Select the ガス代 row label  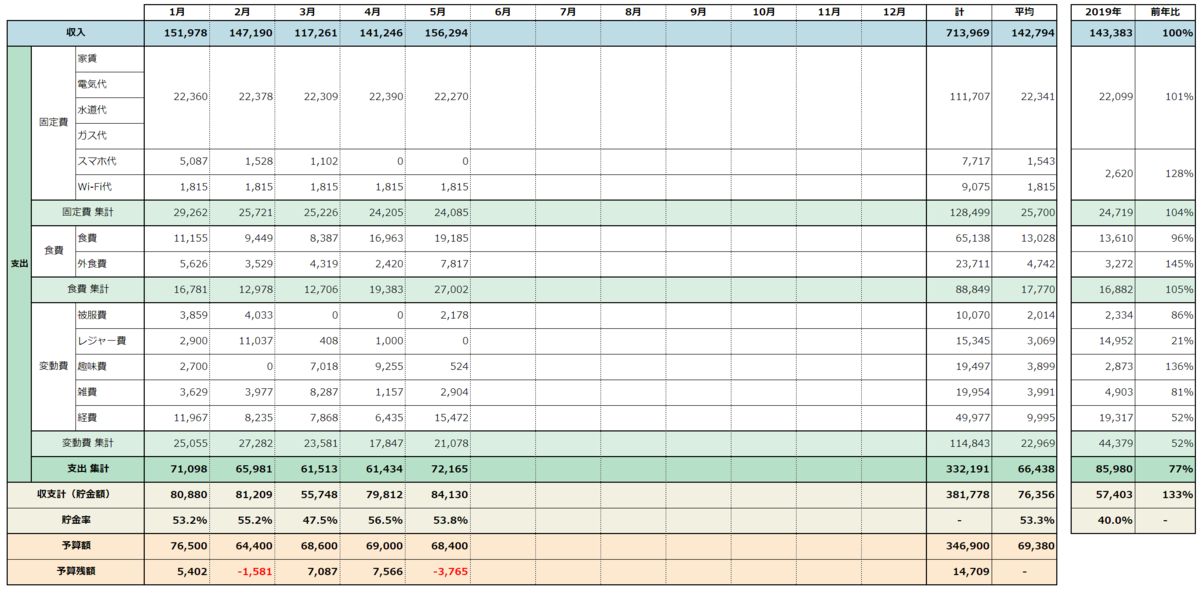tap(109, 135)
